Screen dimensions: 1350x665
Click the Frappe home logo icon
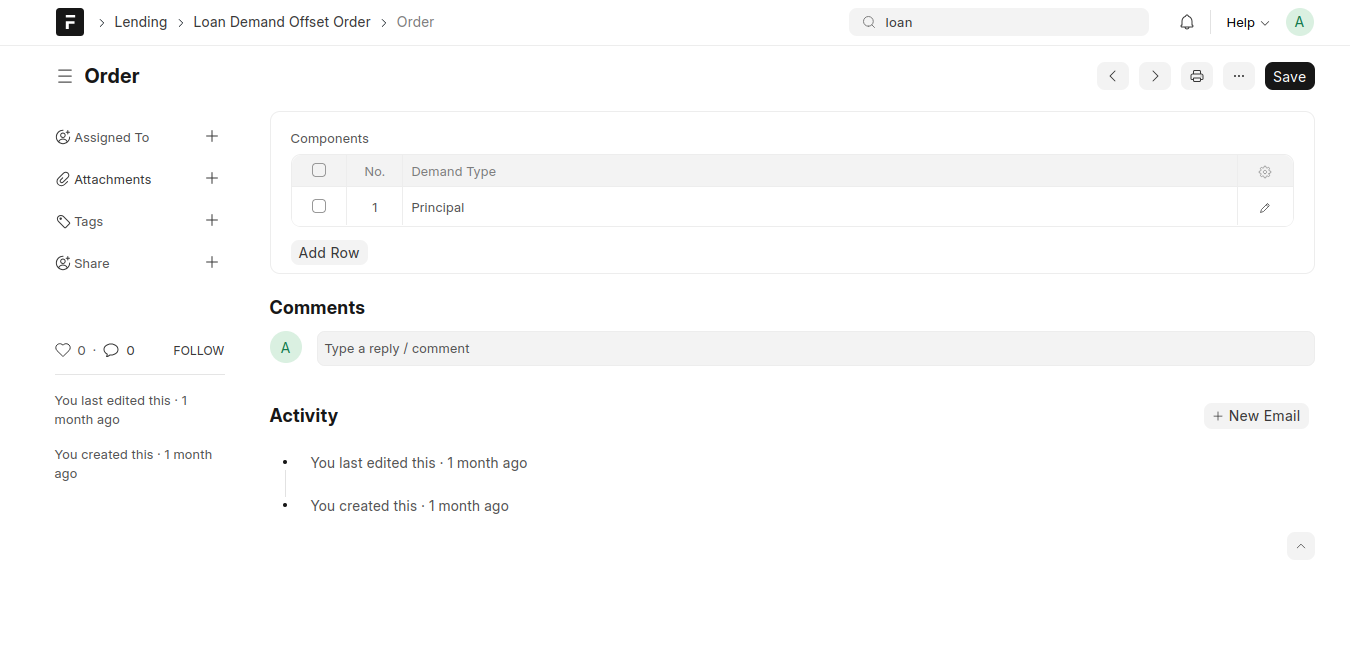70,22
